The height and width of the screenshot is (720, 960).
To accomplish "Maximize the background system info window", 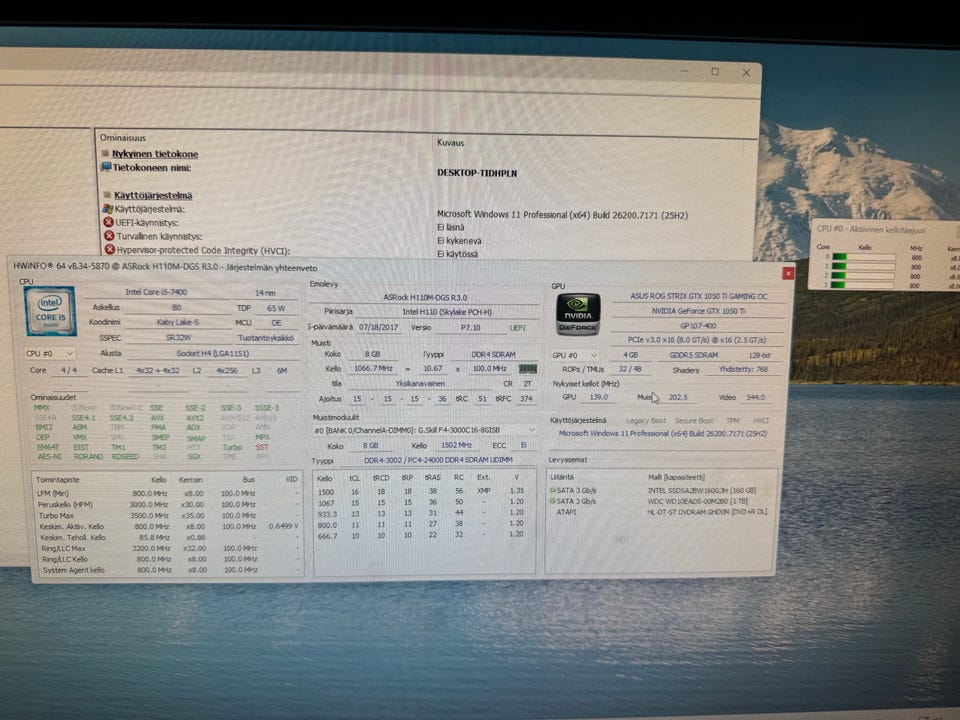I will 714,72.
